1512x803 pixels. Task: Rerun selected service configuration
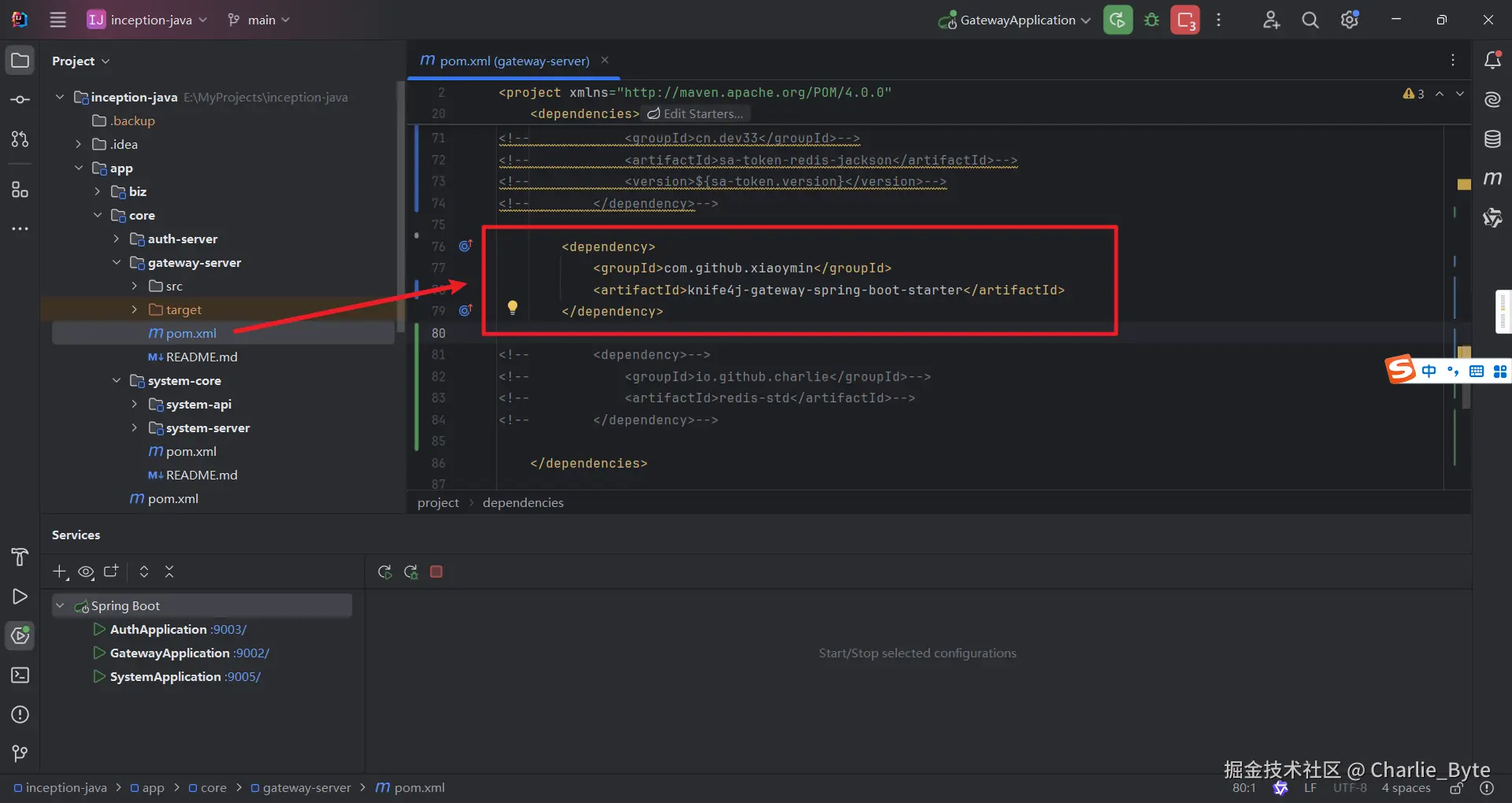[385, 572]
